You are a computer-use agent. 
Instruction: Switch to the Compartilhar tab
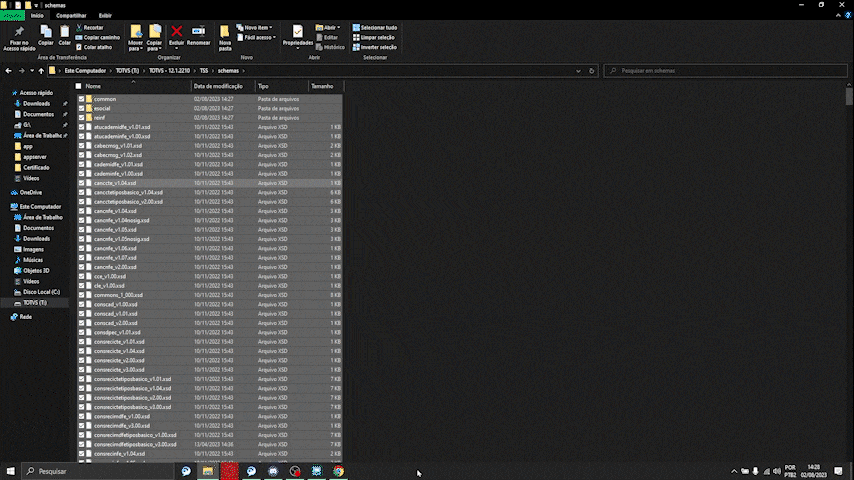(x=71, y=16)
